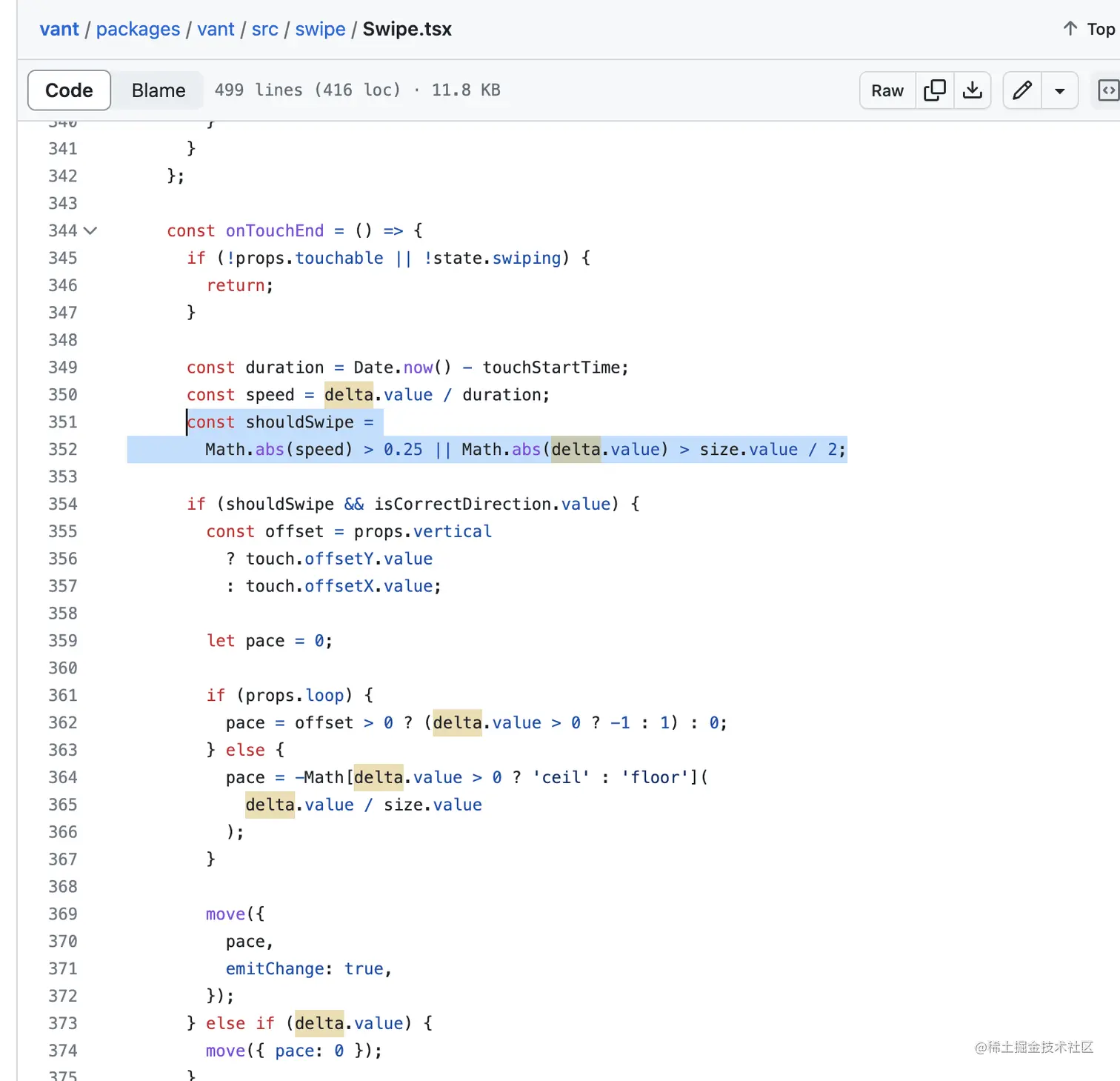Click the return keyword on line 346
This screenshot has width=1120, height=1081.
pyautogui.click(x=236, y=285)
